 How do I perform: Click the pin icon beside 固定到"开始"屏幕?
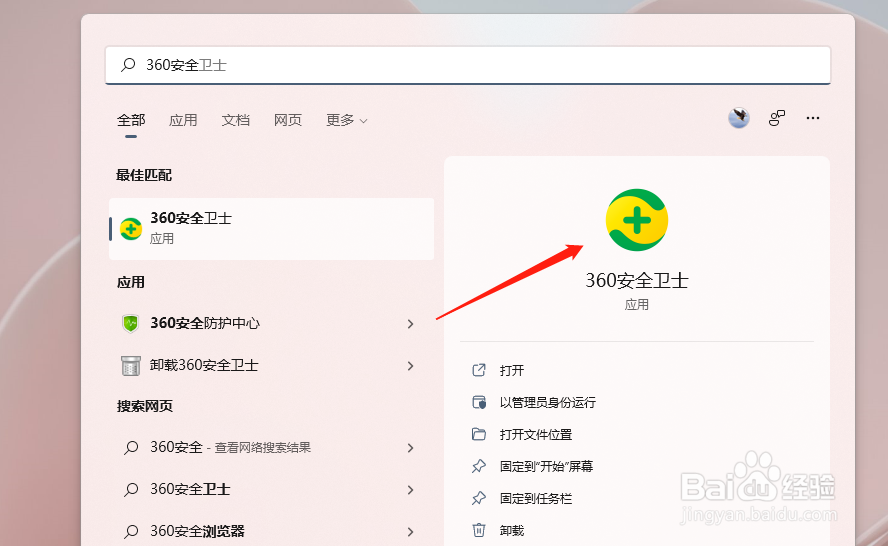(x=479, y=467)
